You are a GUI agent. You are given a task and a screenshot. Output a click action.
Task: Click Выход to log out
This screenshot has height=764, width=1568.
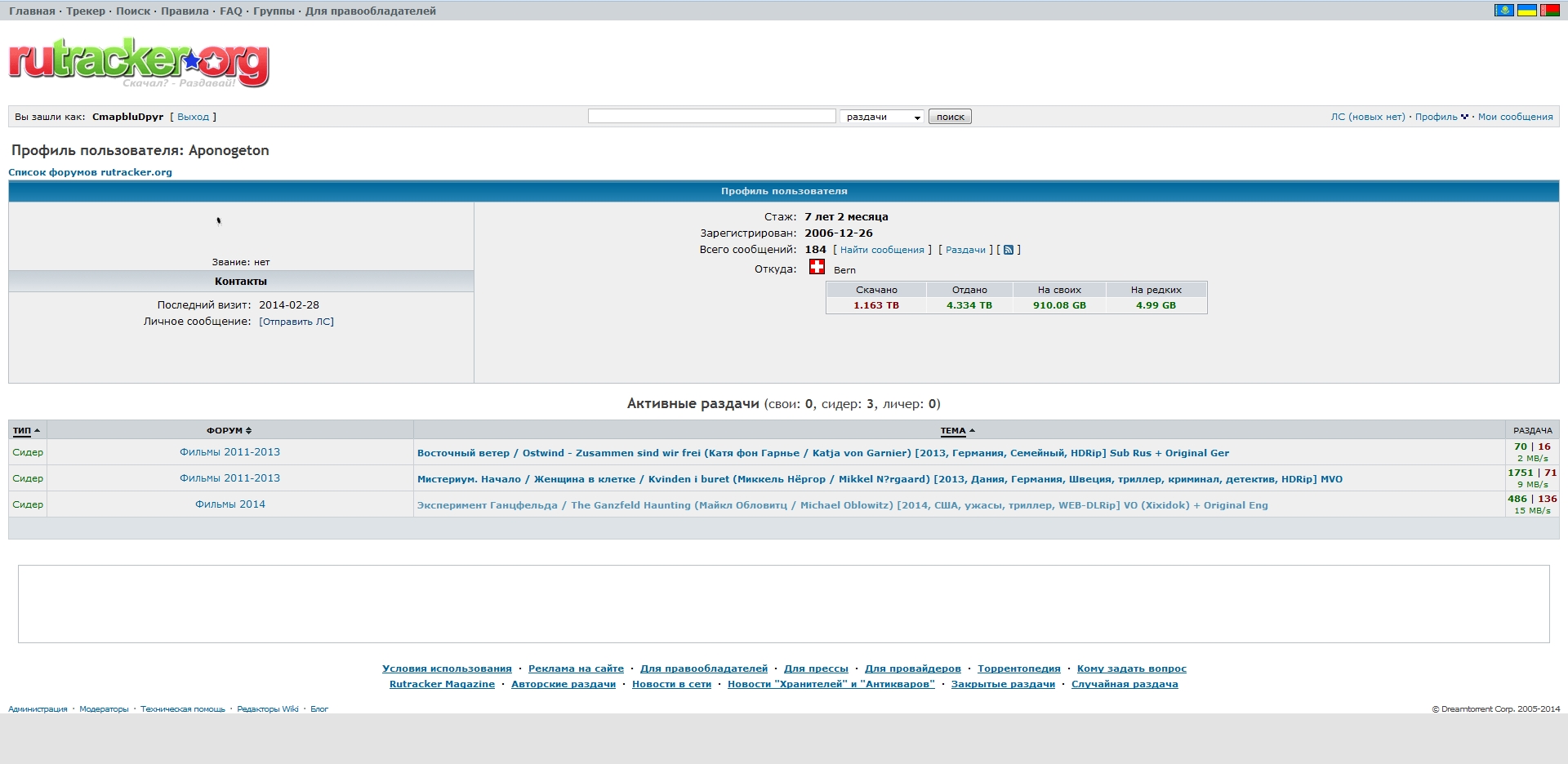tap(193, 117)
